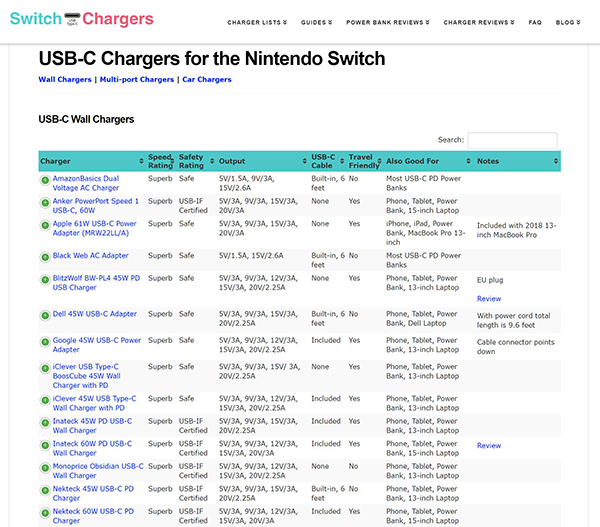The width and height of the screenshot is (600, 527).
Task: Expand the Nekteck 45W USB-C PD row icon
Action: [x=45, y=490]
